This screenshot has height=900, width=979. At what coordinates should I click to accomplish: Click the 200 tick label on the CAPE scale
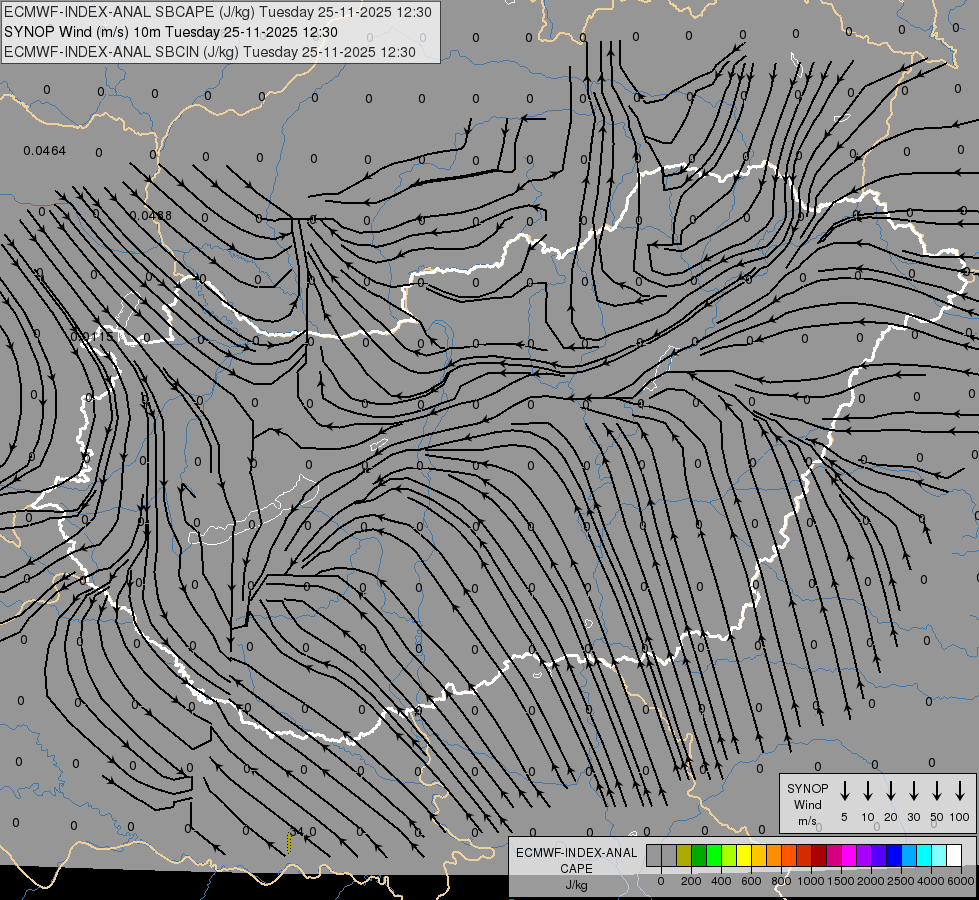click(x=691, y=881)
